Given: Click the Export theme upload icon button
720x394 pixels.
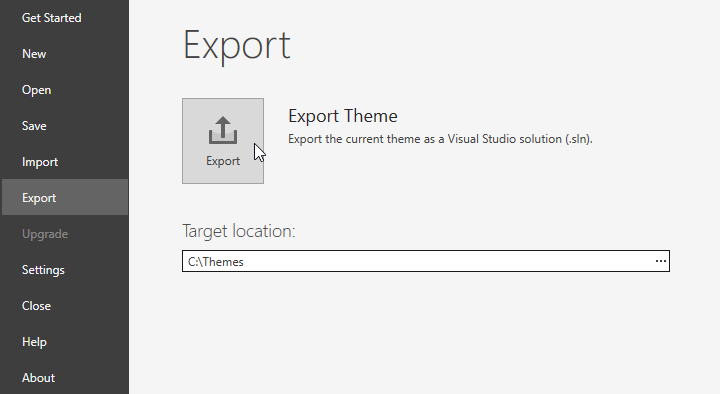Looking at the screenshot, I should tap(223, 141).
